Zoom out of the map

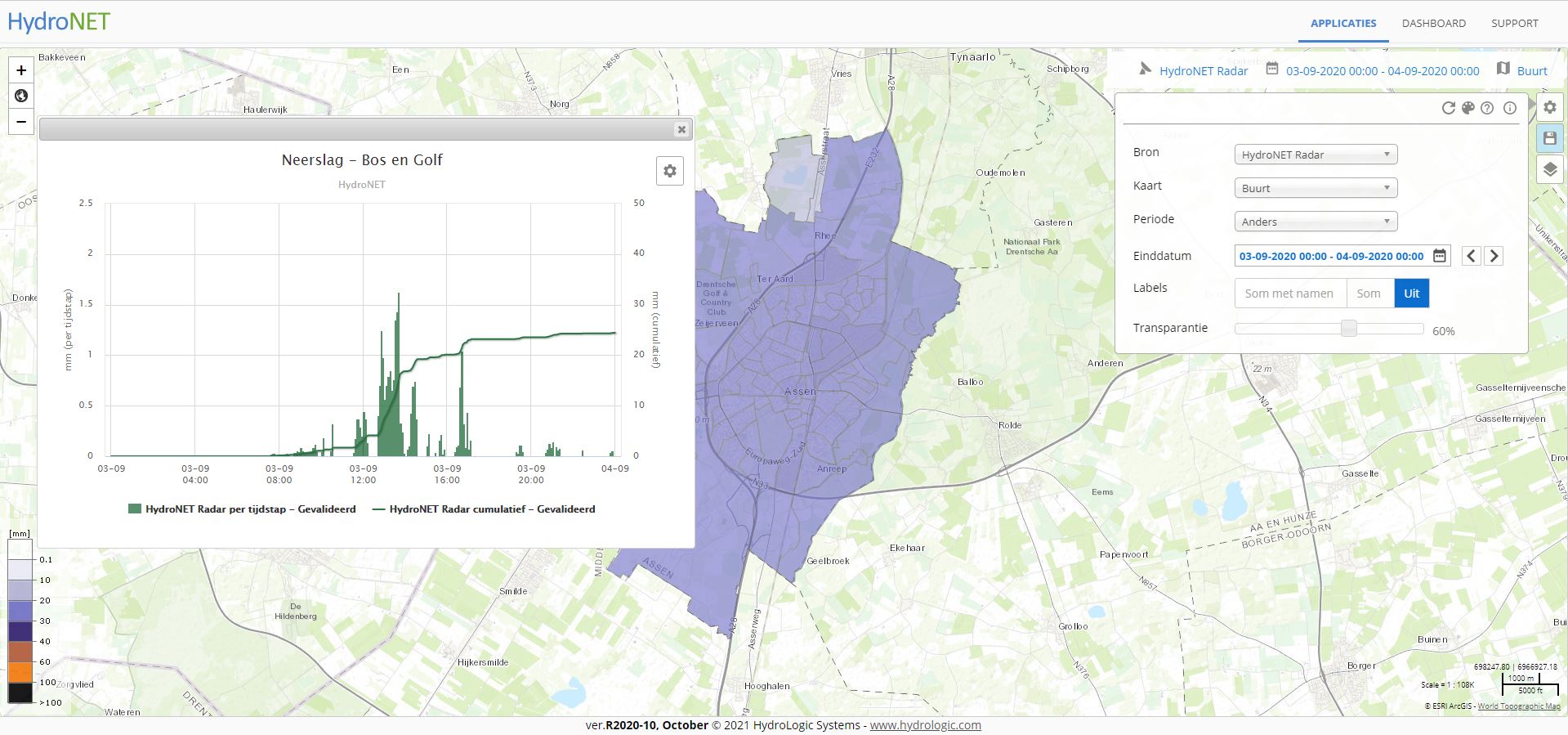click(x=21, y=123)
